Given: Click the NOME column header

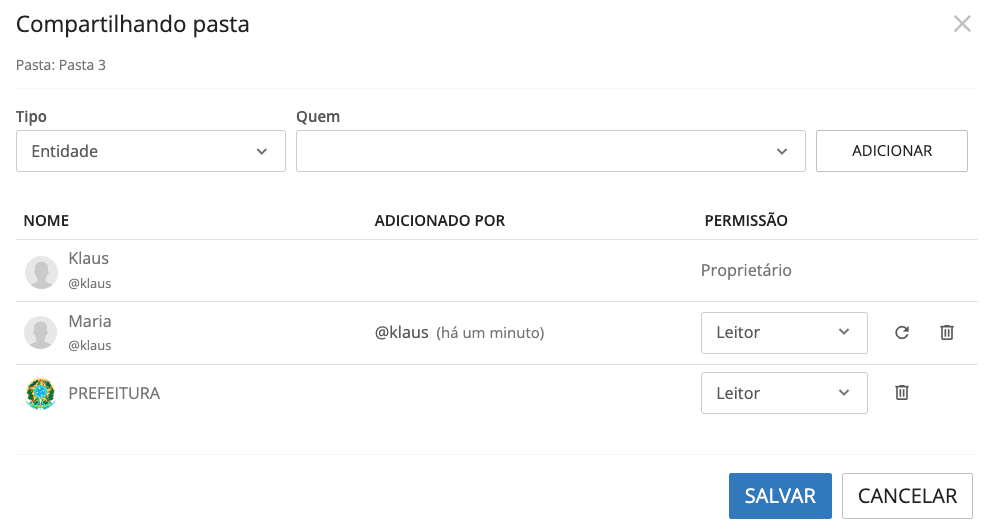Looking at the screenshot, I should (x=46, y=220).
